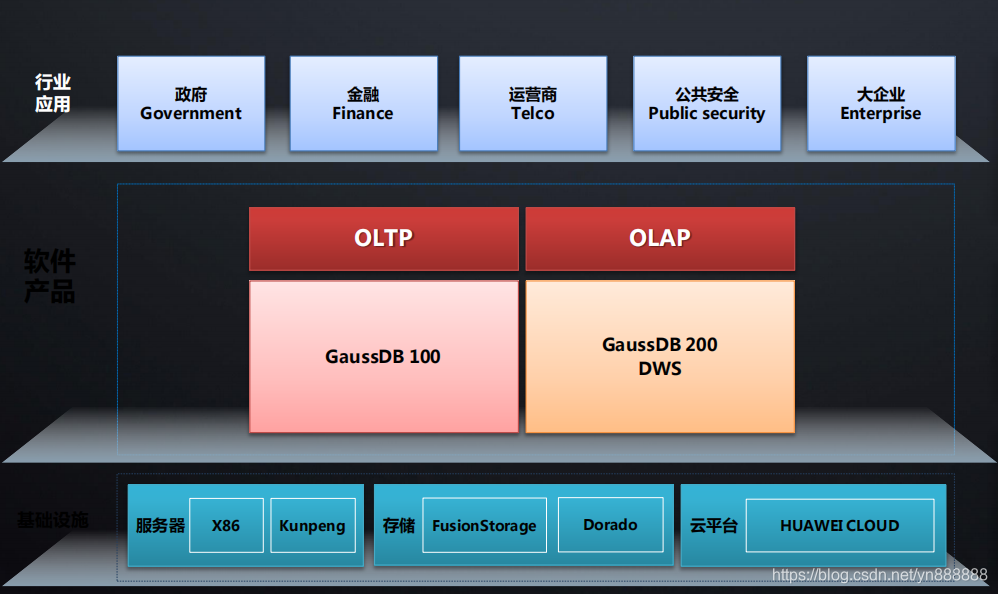This screenshot has height=594, width=998.
Task: Click the 服务器 label
Action: 160,526
